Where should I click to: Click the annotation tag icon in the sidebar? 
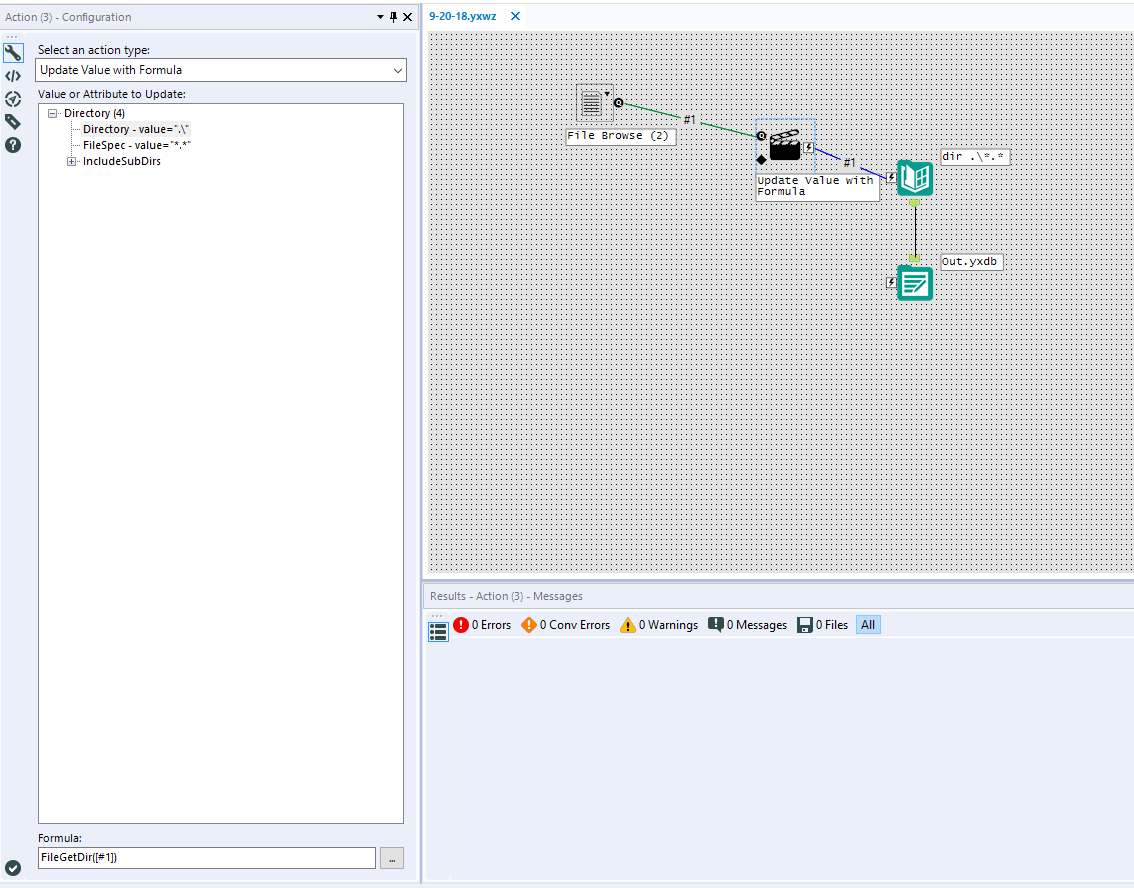(x=13, y=121)
